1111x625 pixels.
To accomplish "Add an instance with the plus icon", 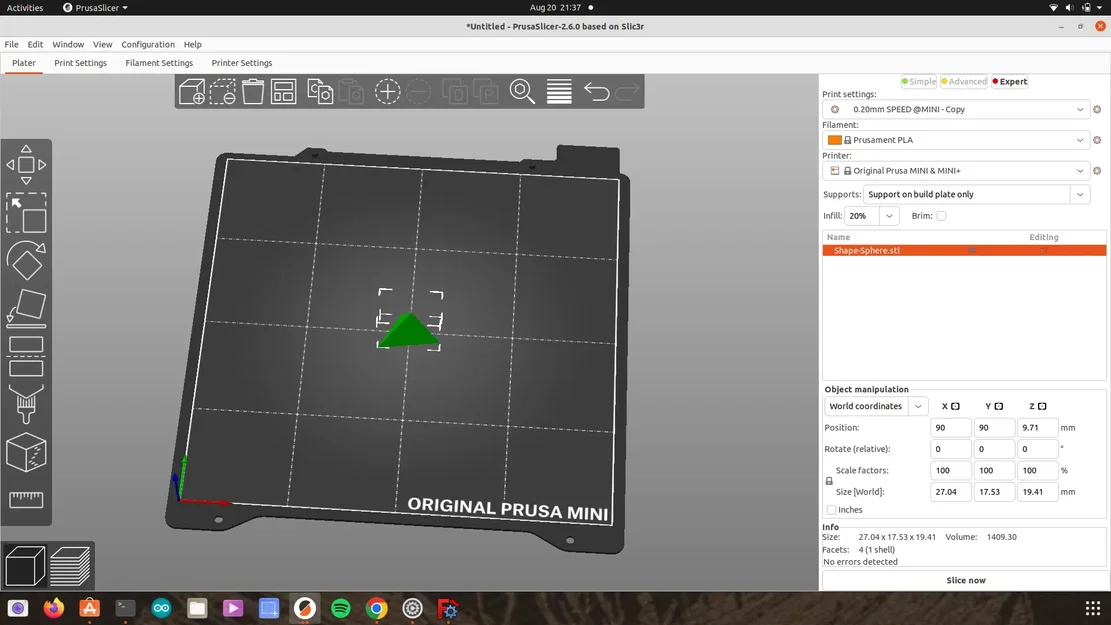I will [x=388, y=92].
